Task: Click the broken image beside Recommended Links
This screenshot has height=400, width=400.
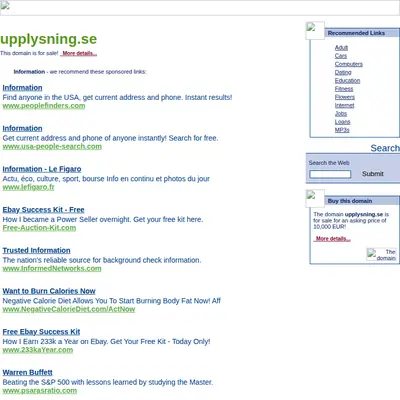Action: [x=315, y=31]
